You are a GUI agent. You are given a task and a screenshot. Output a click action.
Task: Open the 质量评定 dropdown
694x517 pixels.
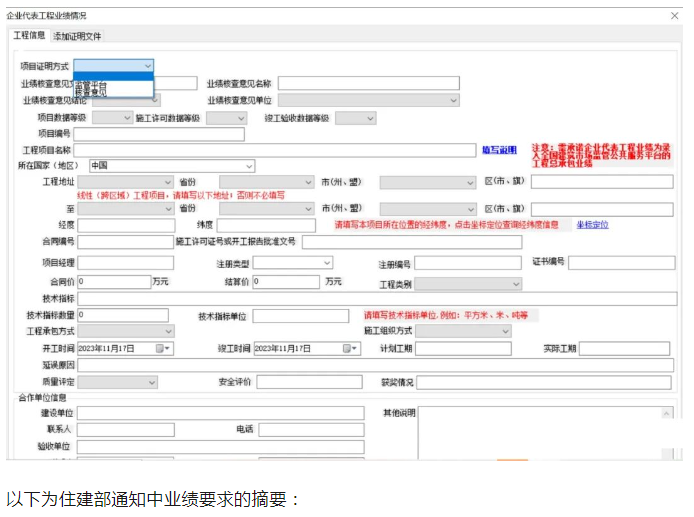pos(168,382)
